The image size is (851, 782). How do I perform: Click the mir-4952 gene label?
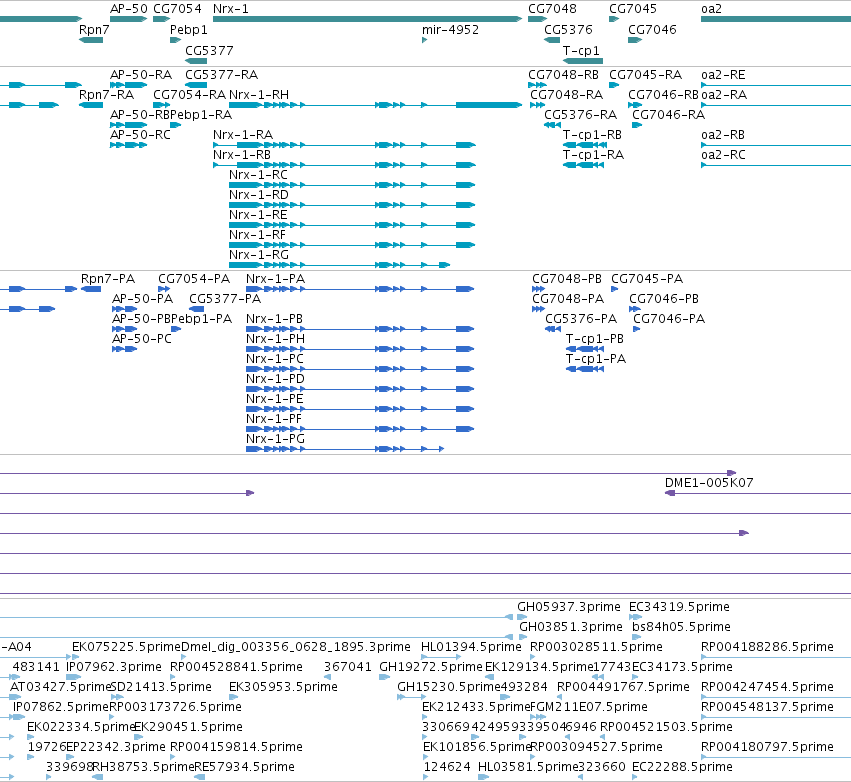tap(450, 29)
